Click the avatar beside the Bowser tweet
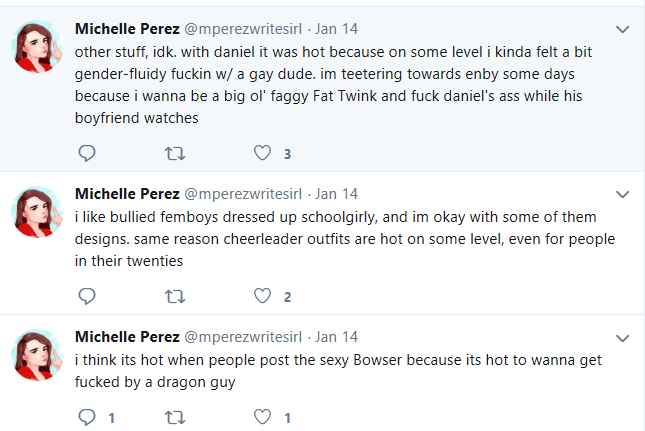Viewport: 645px width, 431px height. point(37,355)
